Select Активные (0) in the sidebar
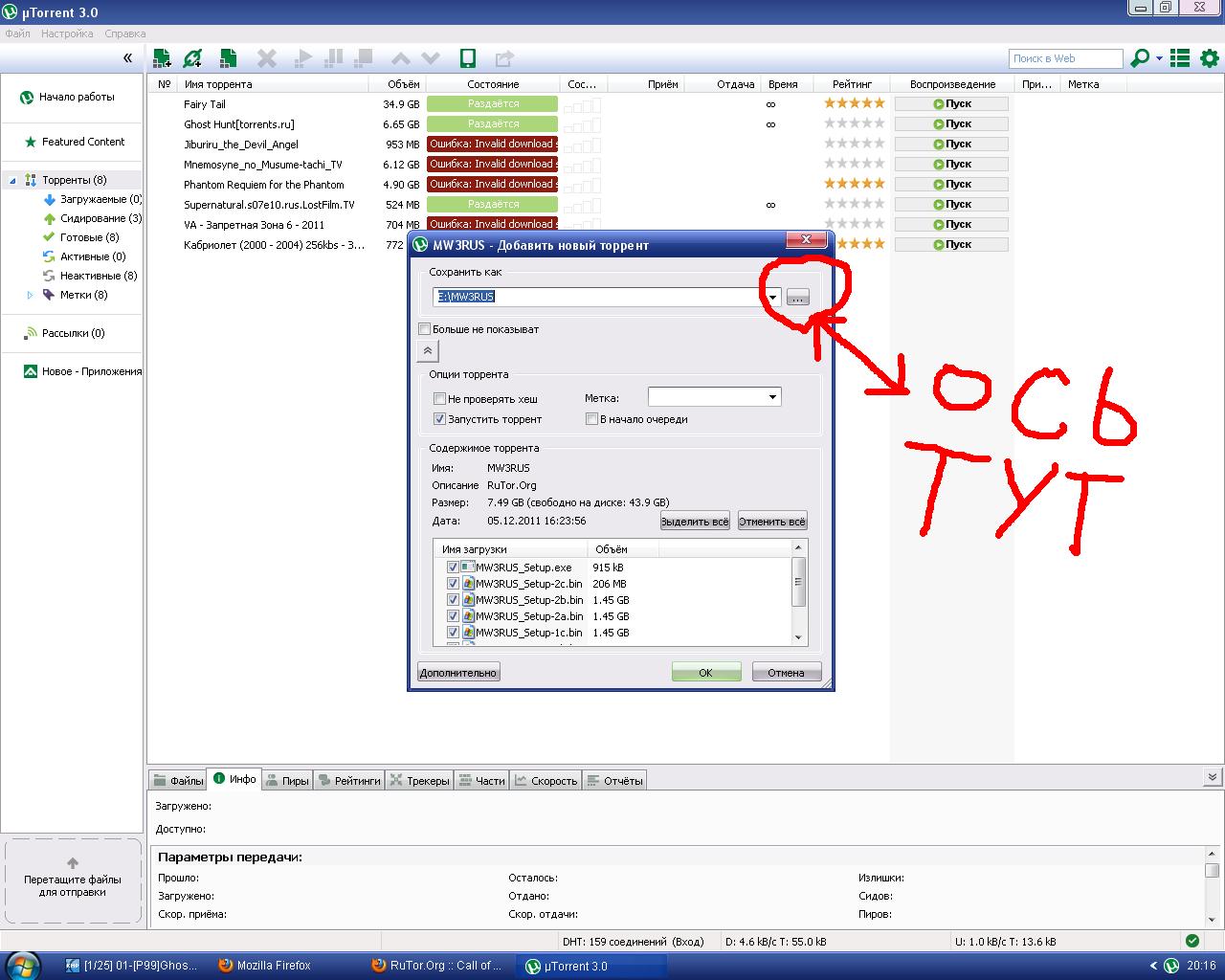This screenshot has width=1225, height=980. pos(84,256)
